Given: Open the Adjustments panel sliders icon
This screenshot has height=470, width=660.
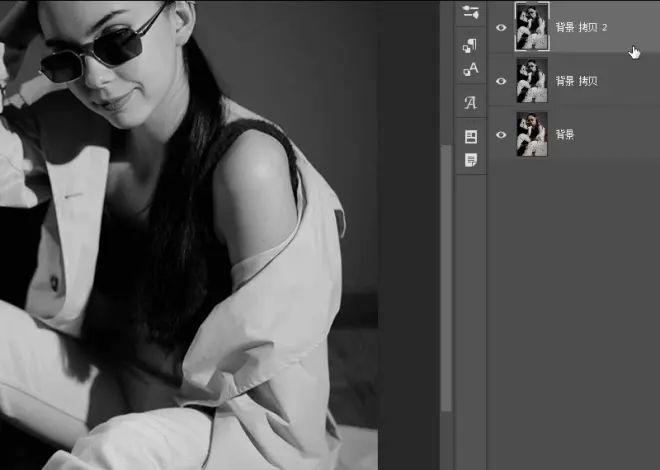Looking at the screenshot, I should coord(471,12).
